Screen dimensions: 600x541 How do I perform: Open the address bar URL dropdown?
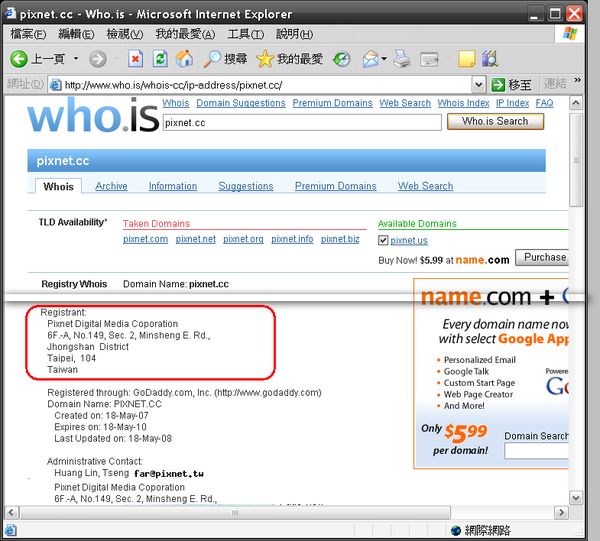click(478, 85)
